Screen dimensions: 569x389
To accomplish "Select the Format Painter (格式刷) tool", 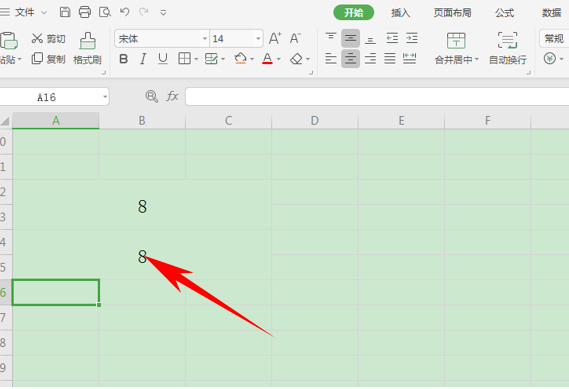I will point(87,49).
